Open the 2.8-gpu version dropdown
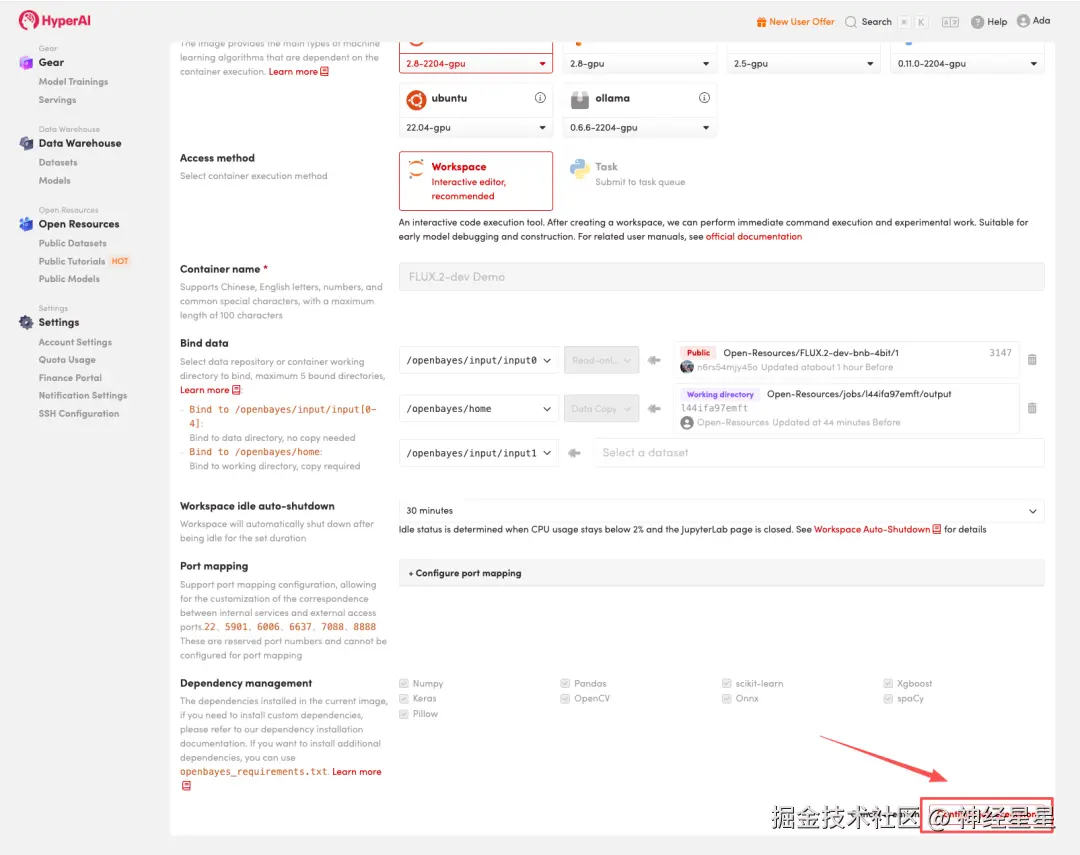The width and height of the screenshot is (1080, 855). pyautogui.click(x=639, y=63)
